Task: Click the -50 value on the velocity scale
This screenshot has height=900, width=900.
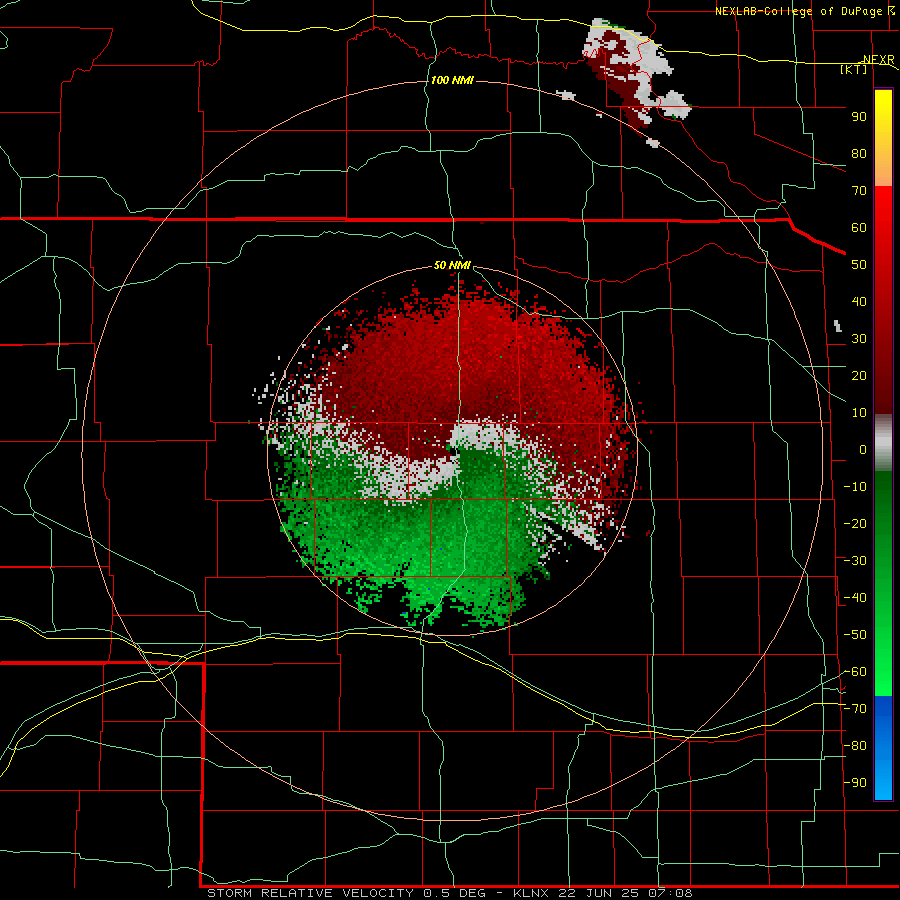Action: pyautogui.click(x=855, y=635)
